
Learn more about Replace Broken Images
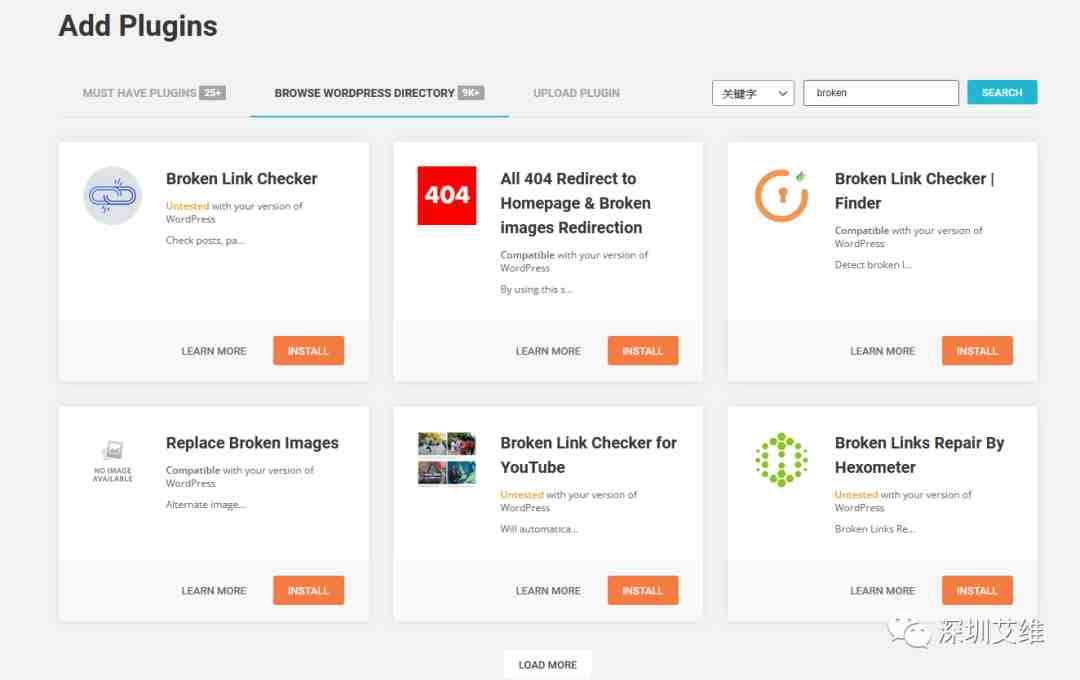pos(214,591)
